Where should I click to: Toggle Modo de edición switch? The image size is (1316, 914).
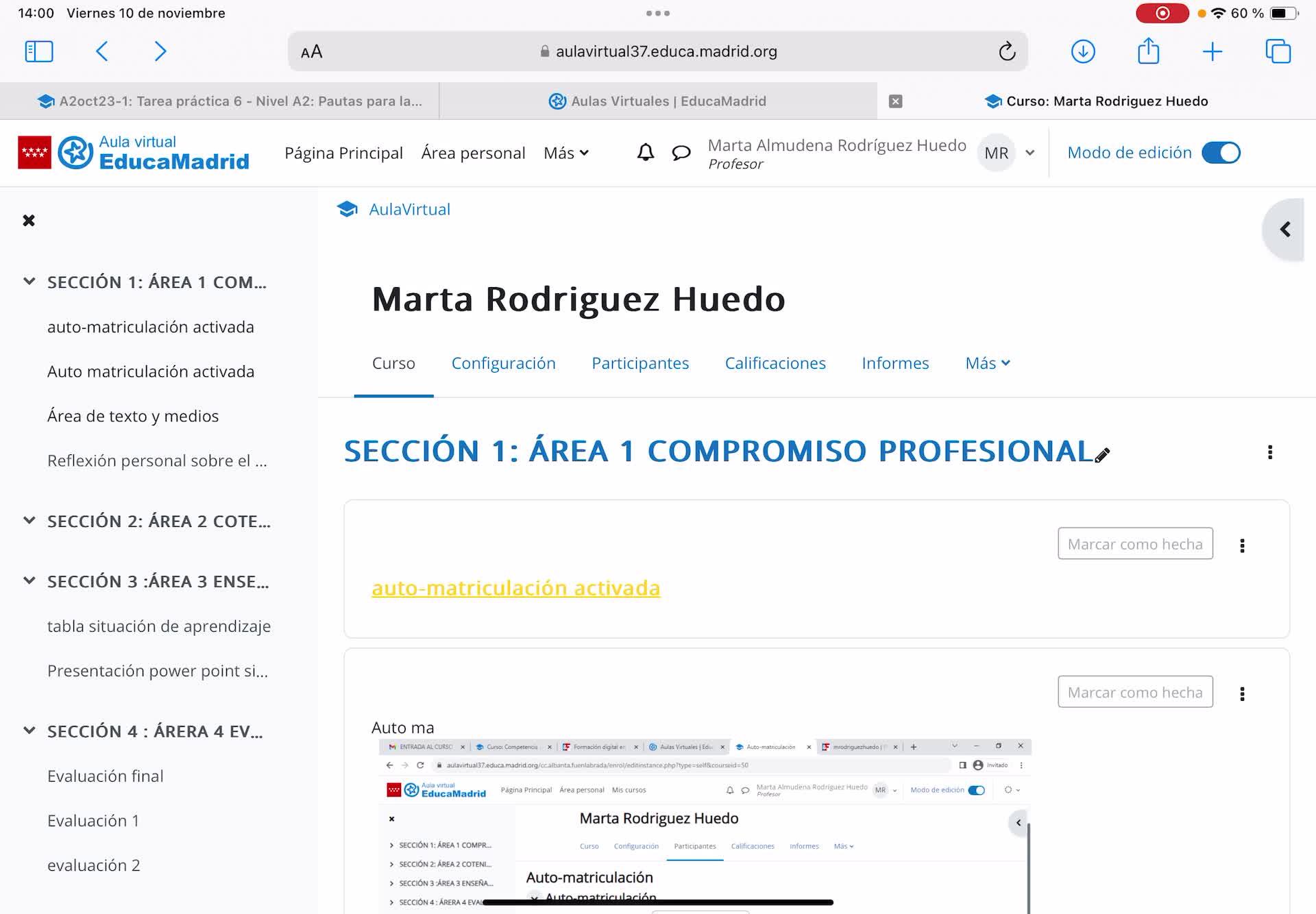point(1221,153)
